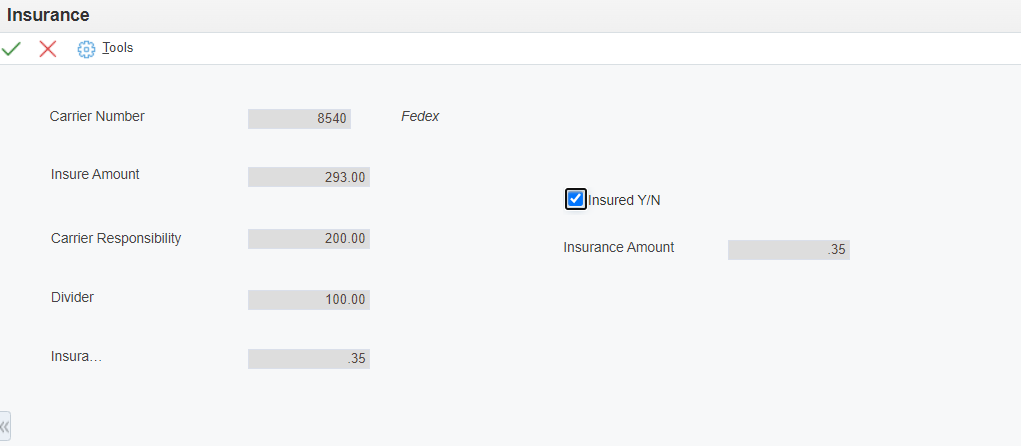1021x446 pixels.
Task: Click the field beside truncated Insura… label
Action: click(309, 359)
